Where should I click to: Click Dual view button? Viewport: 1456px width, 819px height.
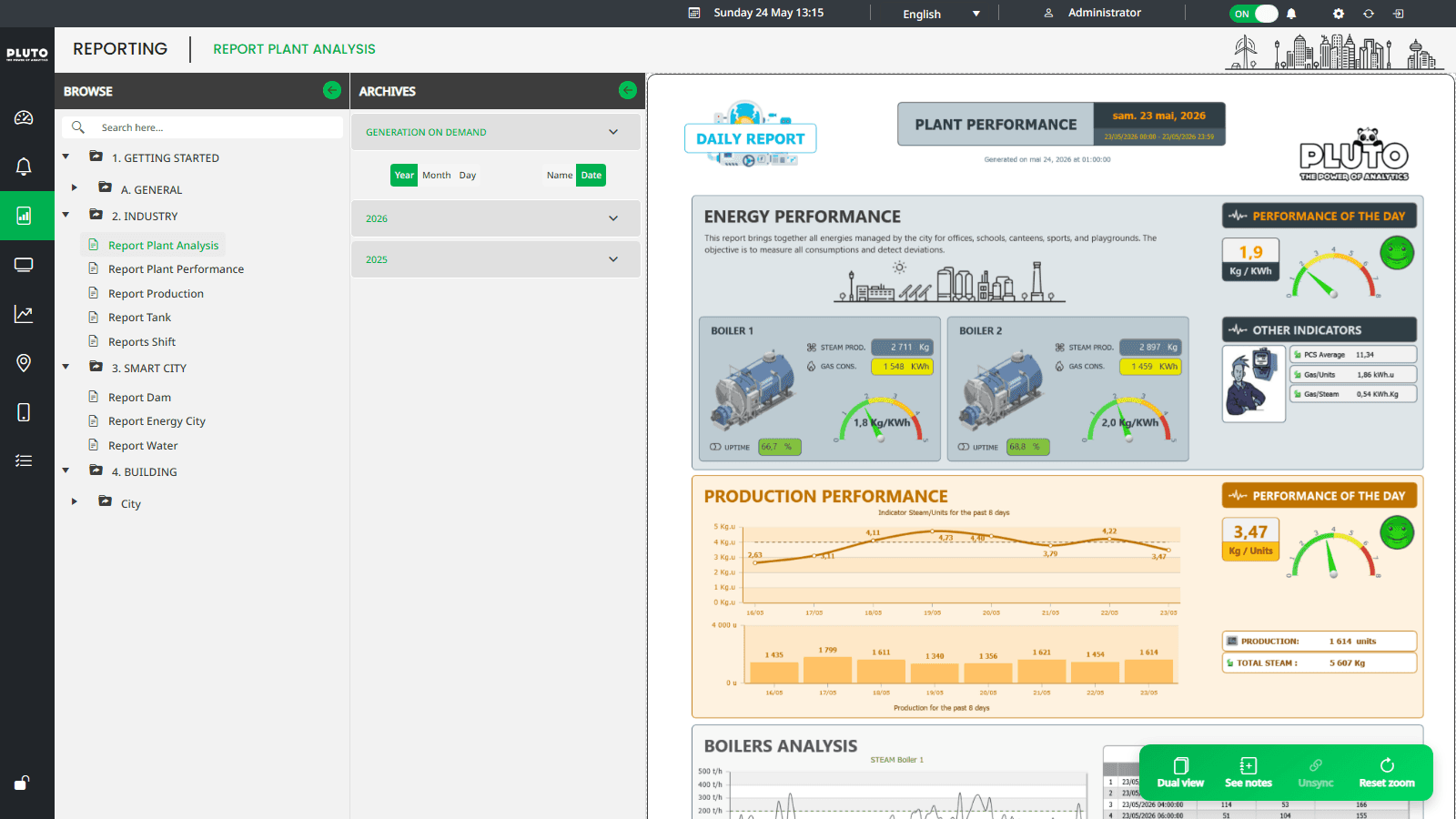coord(1180,773)
